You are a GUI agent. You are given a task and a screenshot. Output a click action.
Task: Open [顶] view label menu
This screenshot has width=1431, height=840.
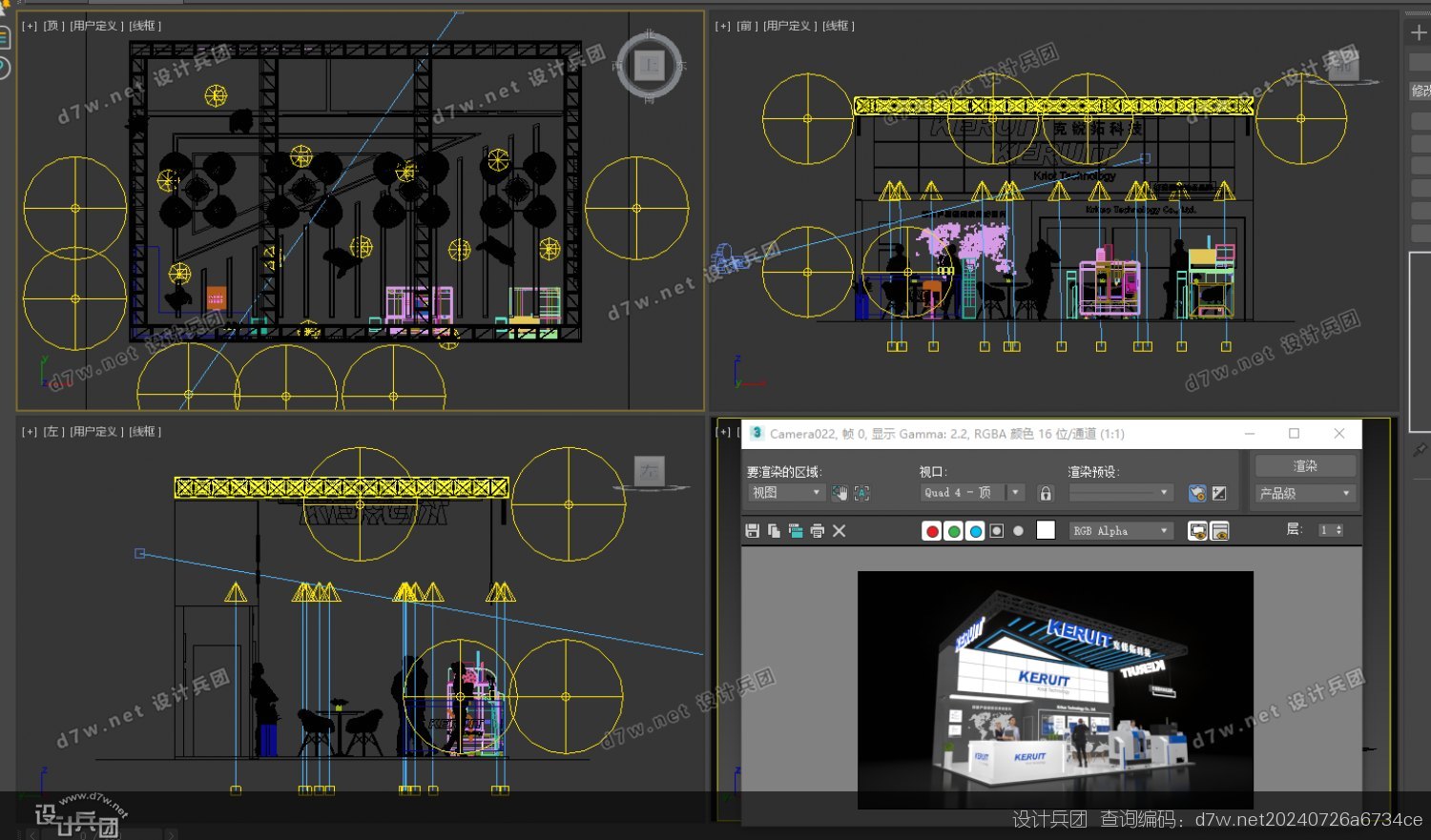53,26
